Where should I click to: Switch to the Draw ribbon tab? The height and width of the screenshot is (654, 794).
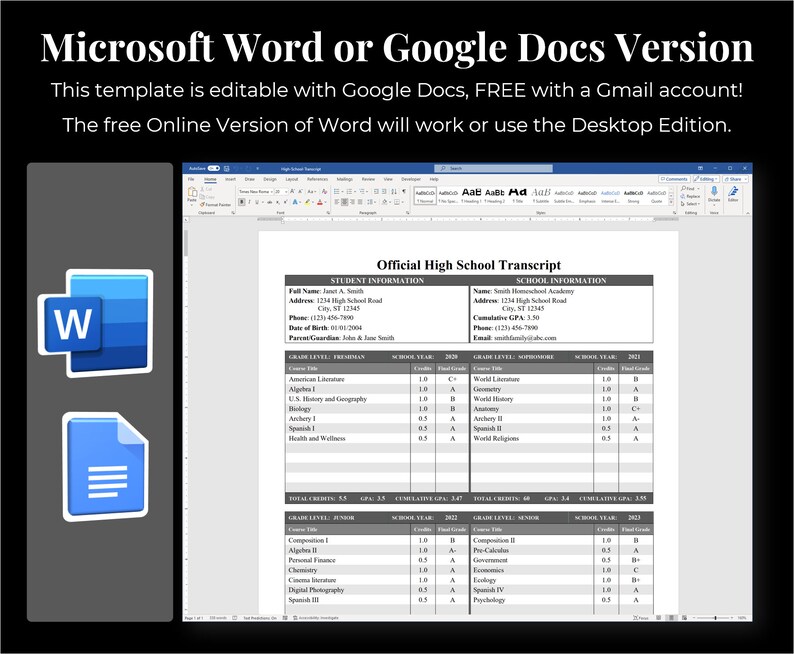click(250, 179)
